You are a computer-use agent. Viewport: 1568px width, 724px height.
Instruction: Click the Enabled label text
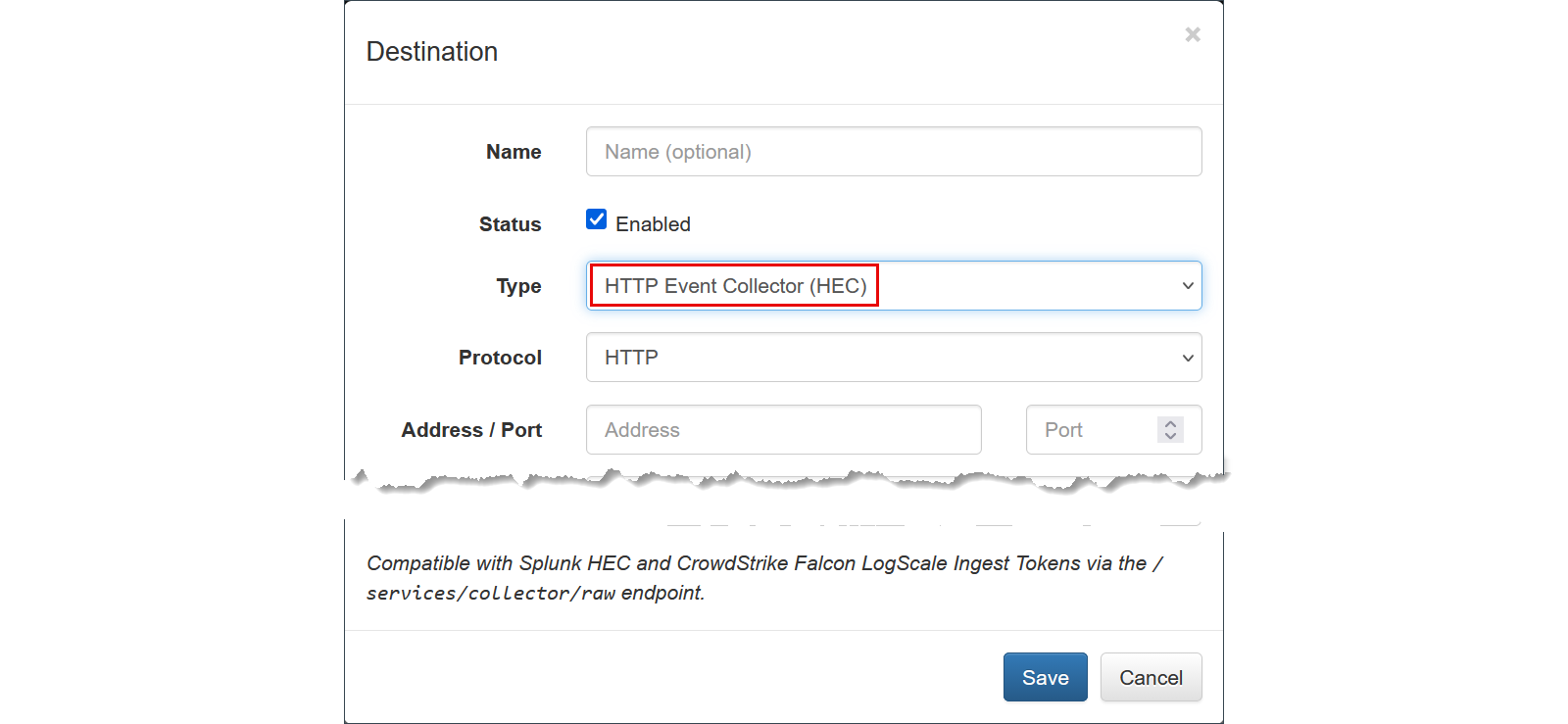[653, 224]
